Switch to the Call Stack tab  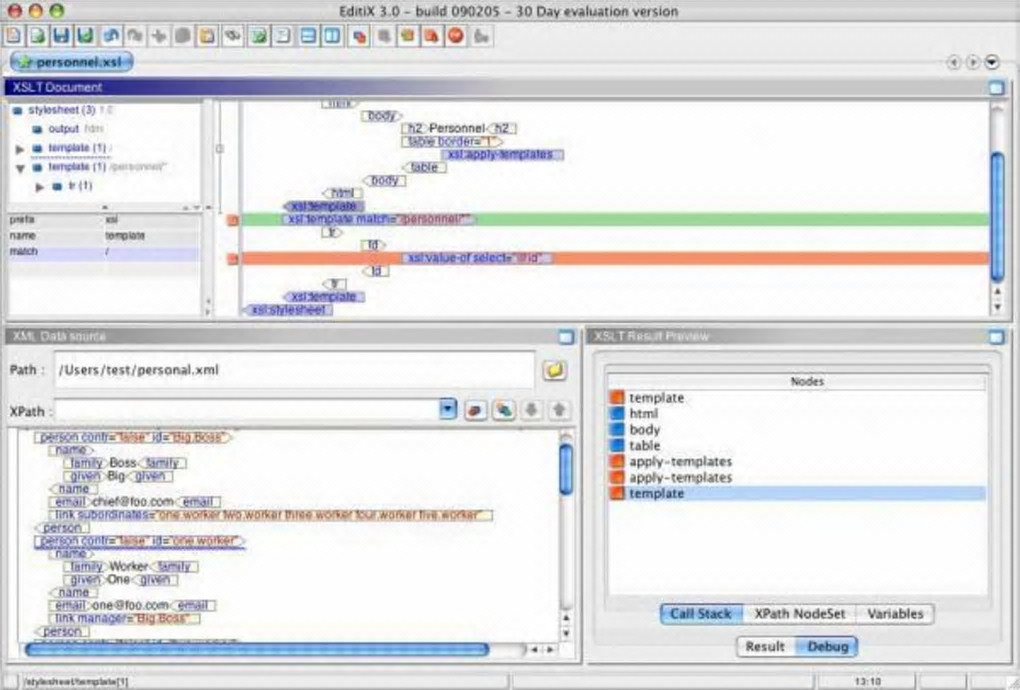coord(701,614)
